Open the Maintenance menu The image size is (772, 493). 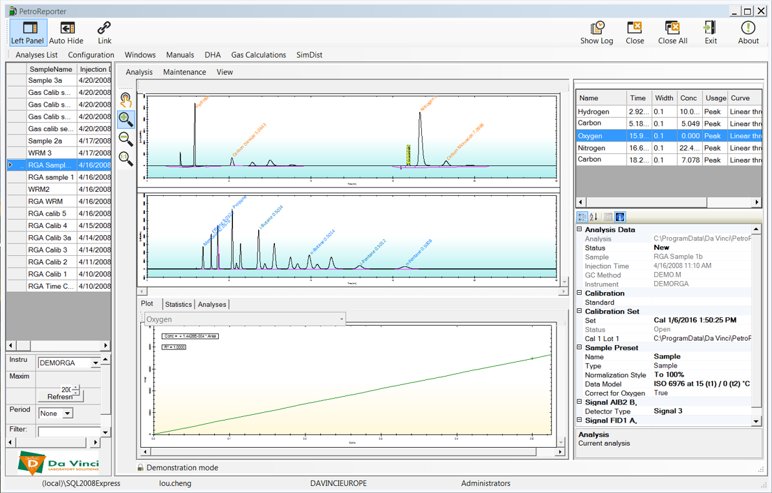click(185, 72)
